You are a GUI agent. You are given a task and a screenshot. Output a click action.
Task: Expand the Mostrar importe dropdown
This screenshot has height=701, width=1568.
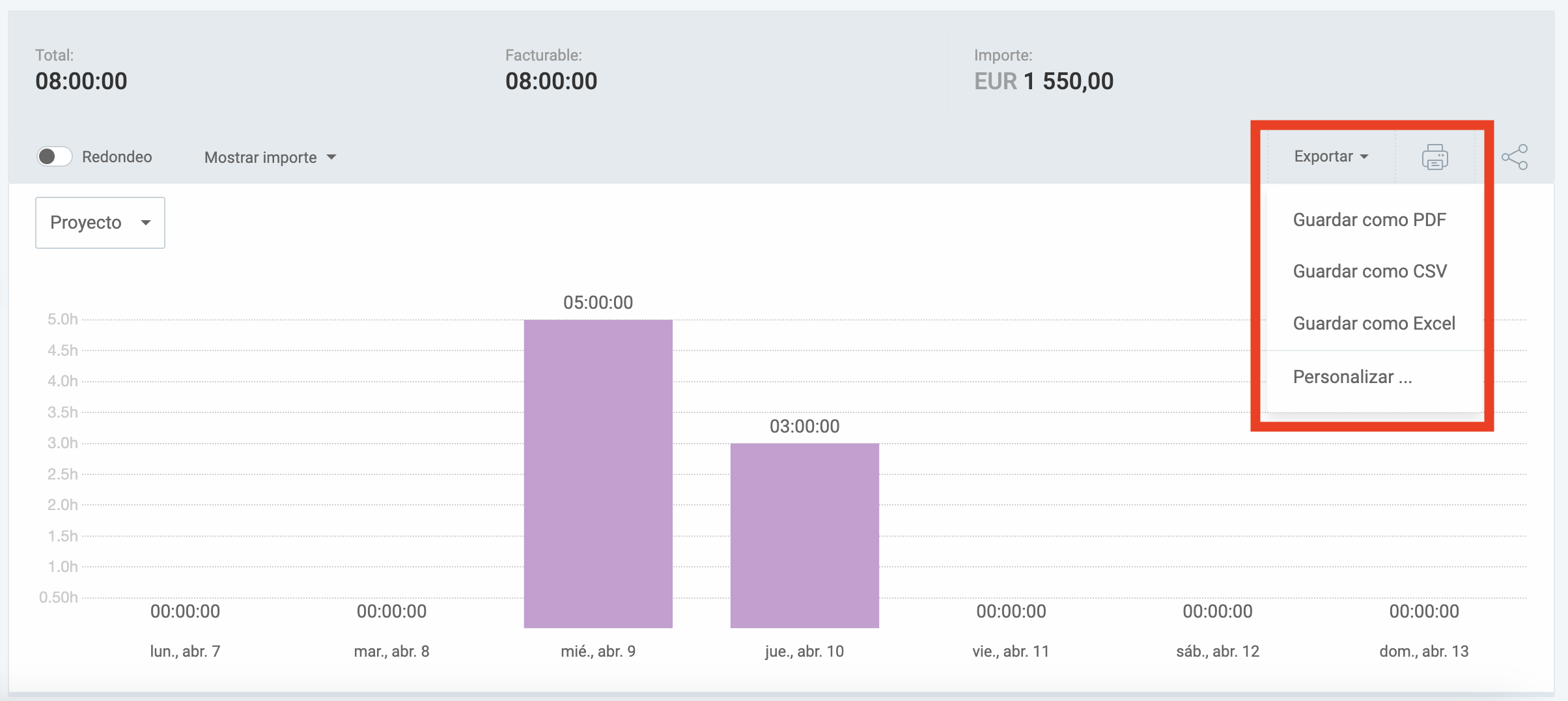[x=270, y=158]
